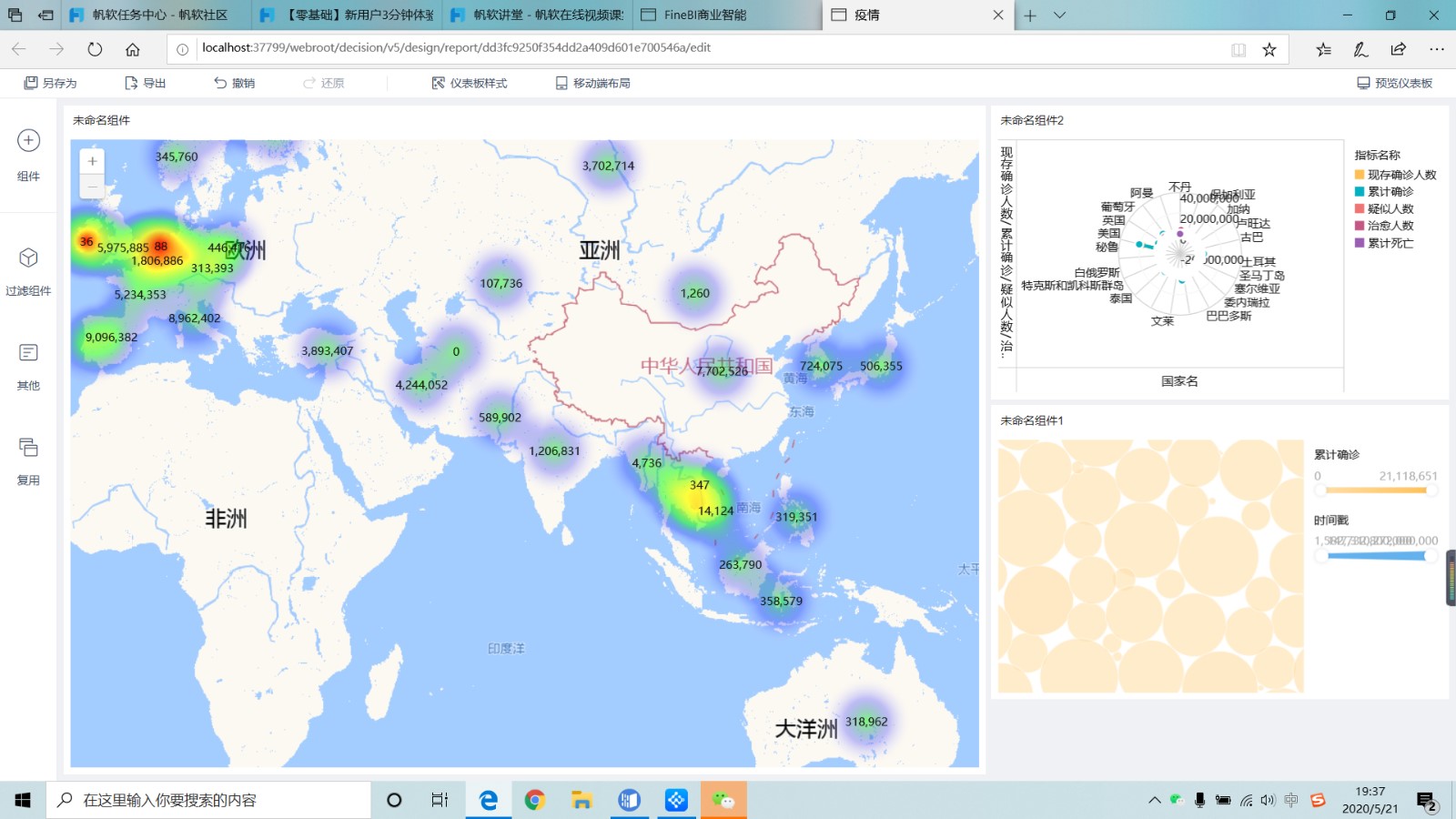
Task: Select the 未命名组件1 bubble chart title
Action: [x=1032, y=420]
